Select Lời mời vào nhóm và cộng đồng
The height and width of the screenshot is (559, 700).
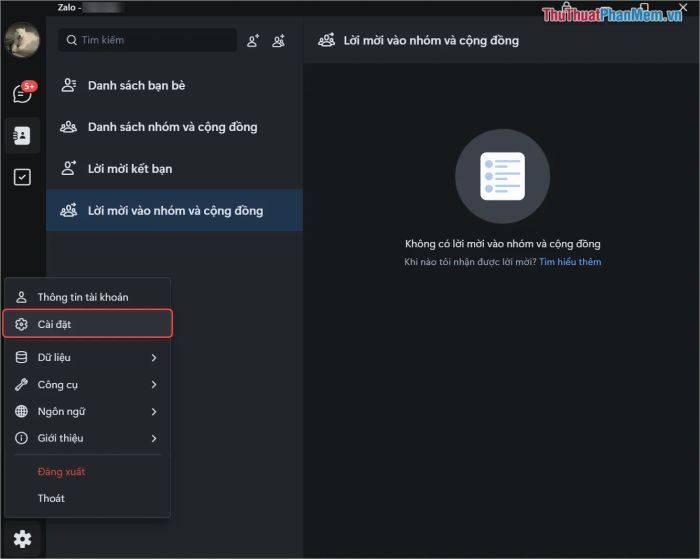(x=174, y=210)
